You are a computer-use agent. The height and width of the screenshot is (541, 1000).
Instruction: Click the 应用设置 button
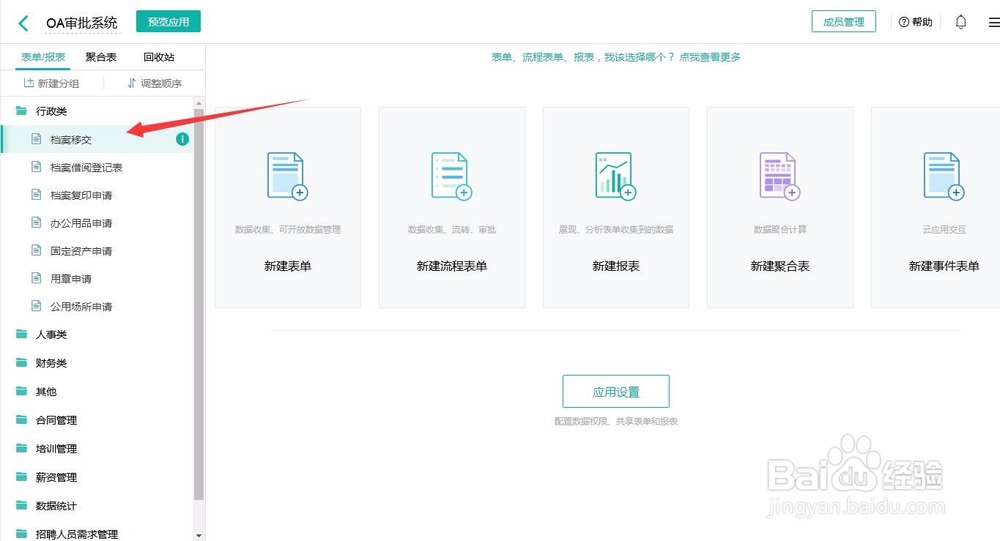coord(615,392)
